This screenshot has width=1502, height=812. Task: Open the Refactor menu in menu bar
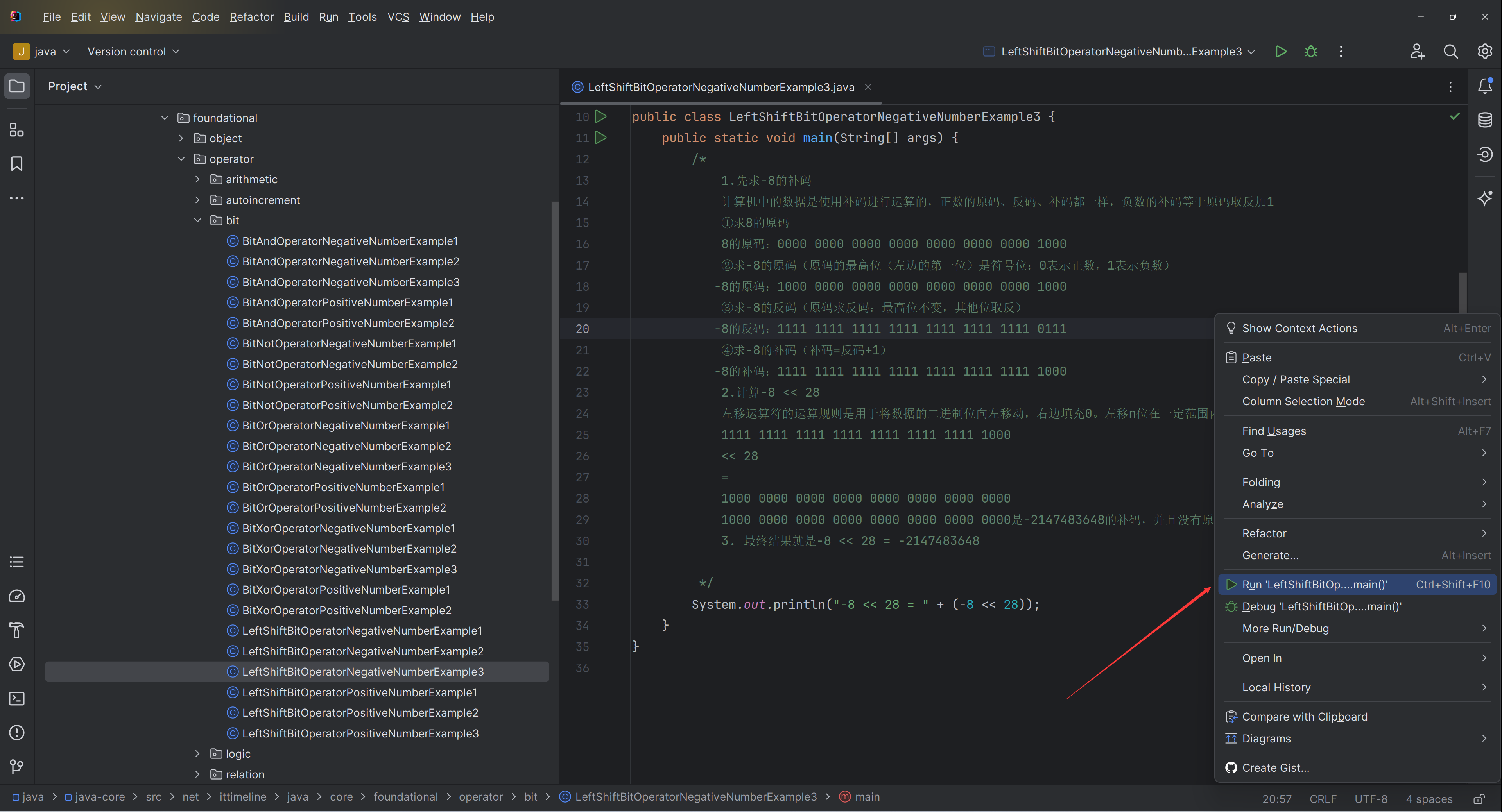point(251,17)
